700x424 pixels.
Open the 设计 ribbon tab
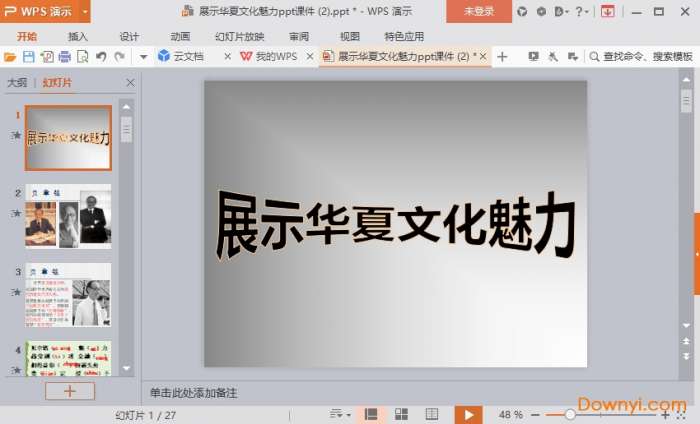click(129, 37)
